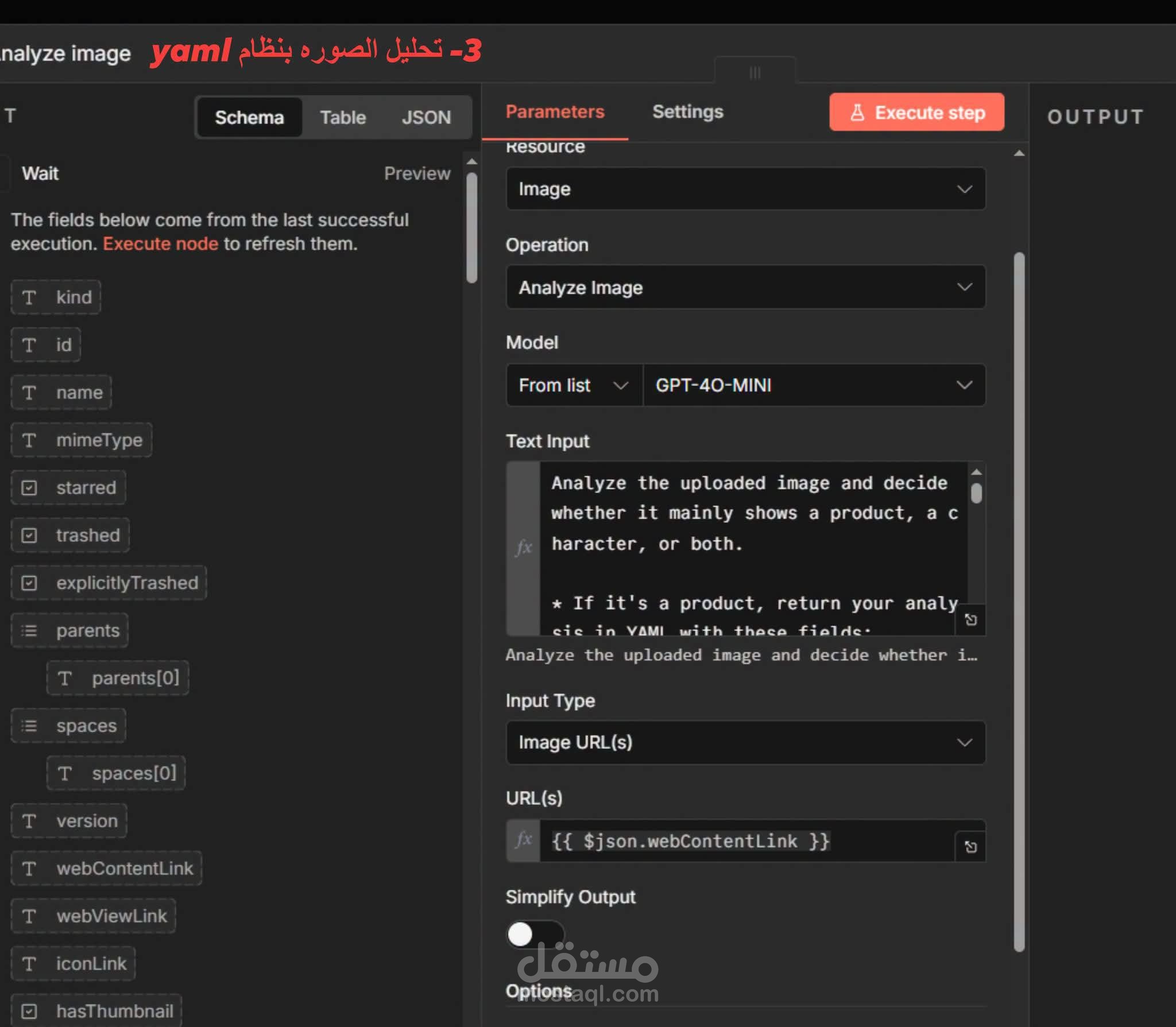Select the explicitlyTrashed schema field
The image size is (1176, 1027).
tap(109, 583)
